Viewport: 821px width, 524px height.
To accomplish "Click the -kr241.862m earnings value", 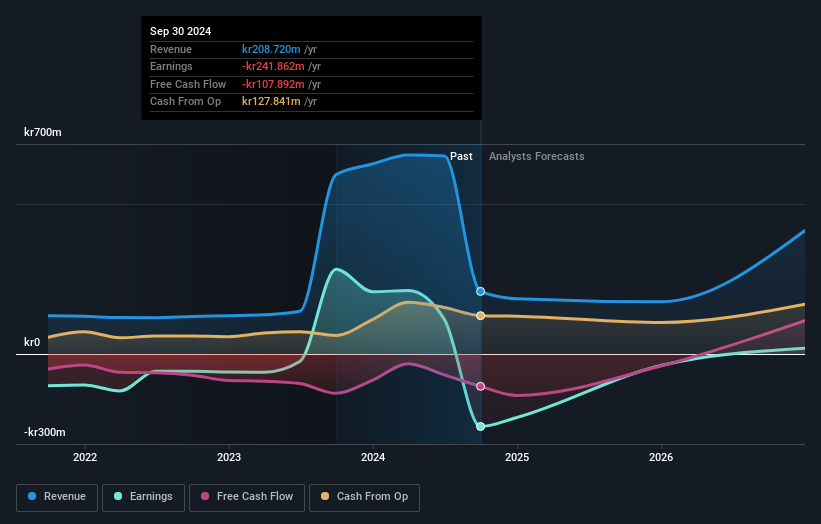I will click(273, 66).
